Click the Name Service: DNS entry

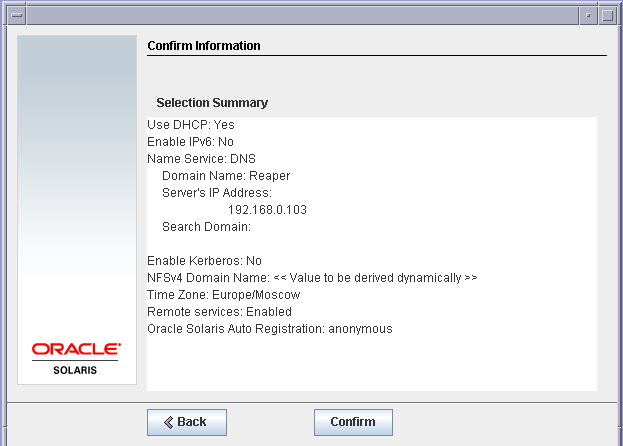point(201,159)
